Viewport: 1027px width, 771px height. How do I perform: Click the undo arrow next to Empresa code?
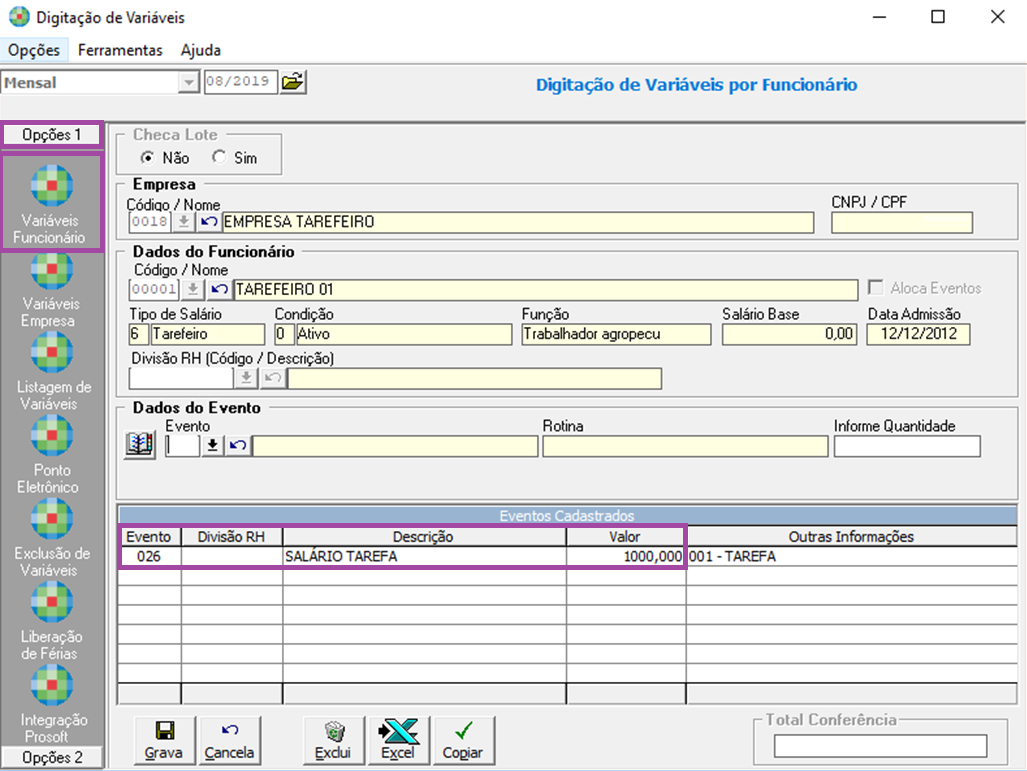click(209, 221)
